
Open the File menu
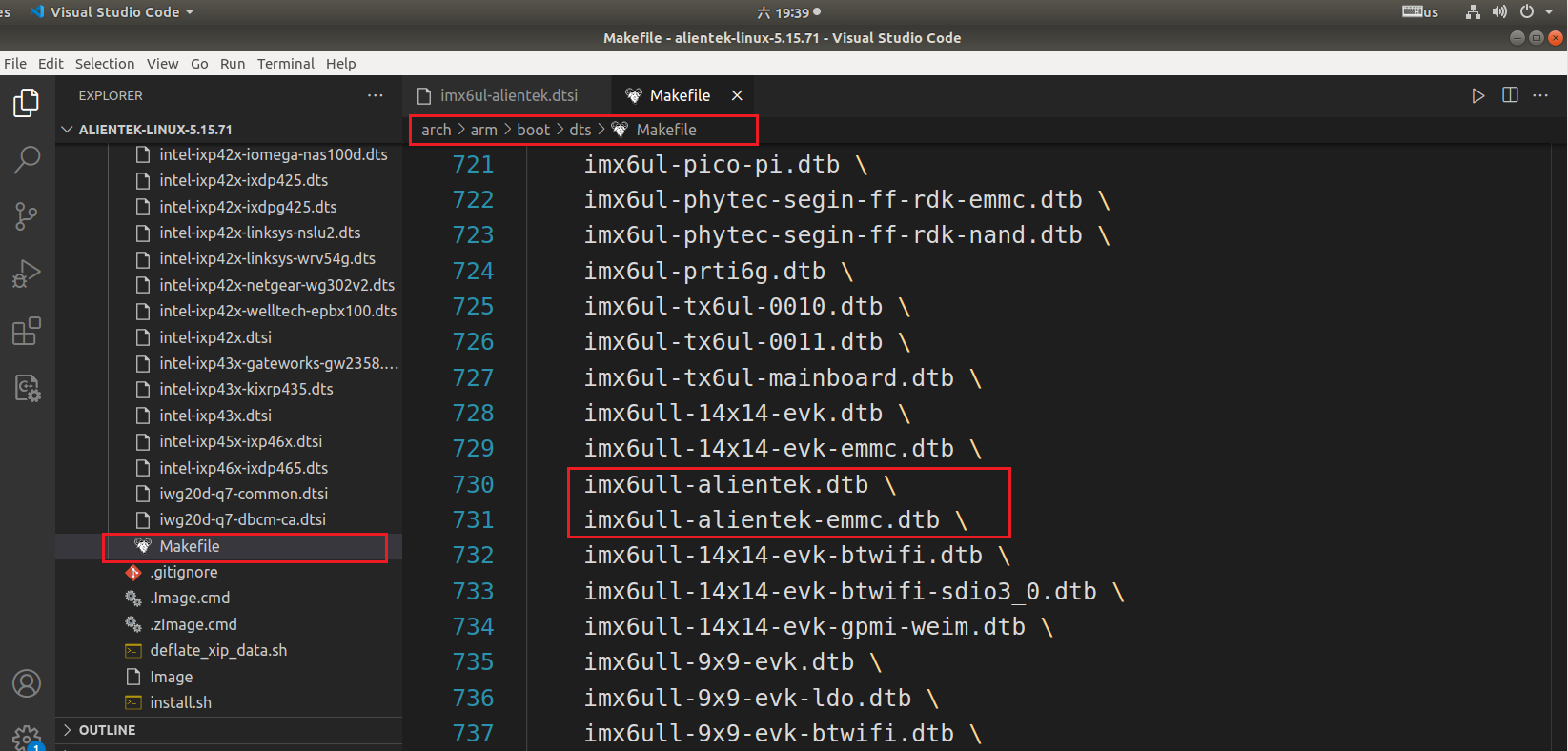pyautogui.click(x=15, y=64)
